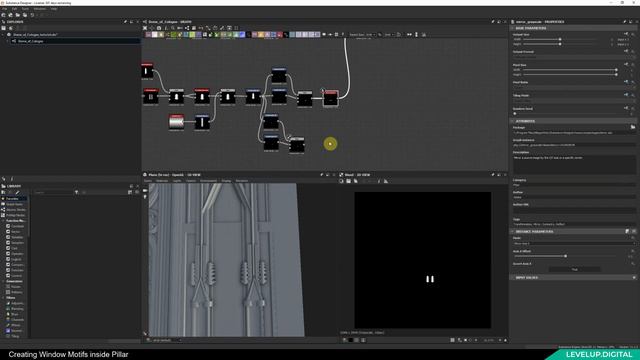Open the Lights menu in 3D view
Viewport: 640px width, 360px height.
177,180
